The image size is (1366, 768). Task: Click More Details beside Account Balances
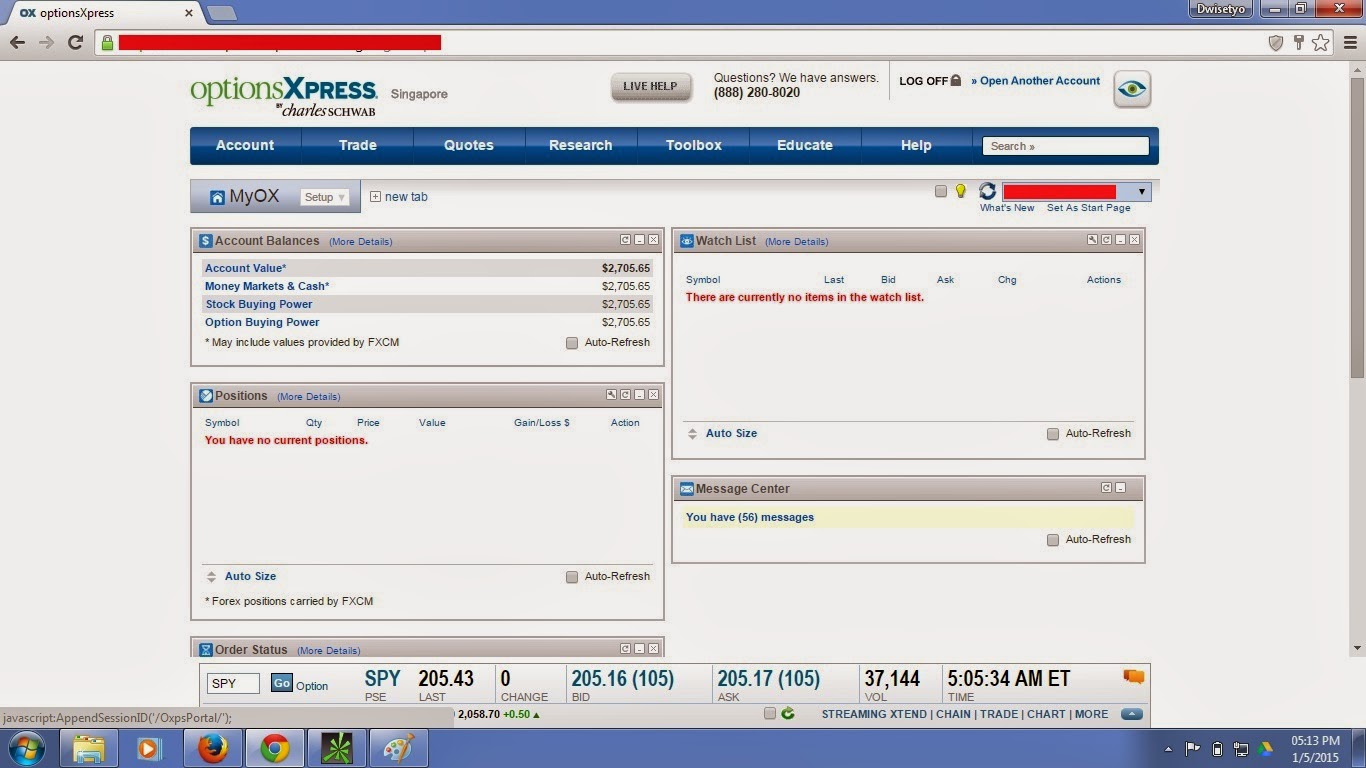click(361, 242)
